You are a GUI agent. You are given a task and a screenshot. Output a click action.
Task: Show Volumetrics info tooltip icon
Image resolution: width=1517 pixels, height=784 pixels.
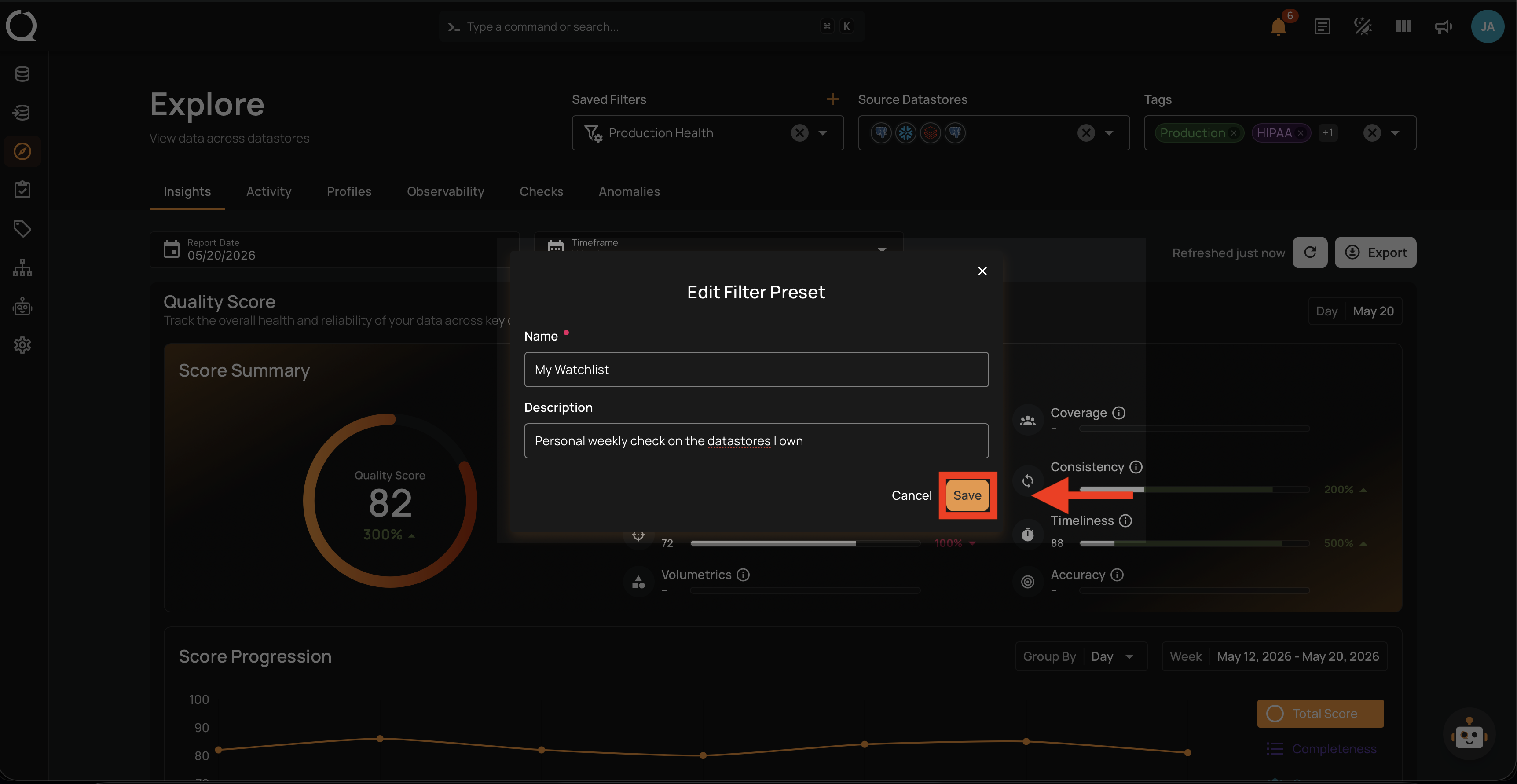[x=743, y=575]
